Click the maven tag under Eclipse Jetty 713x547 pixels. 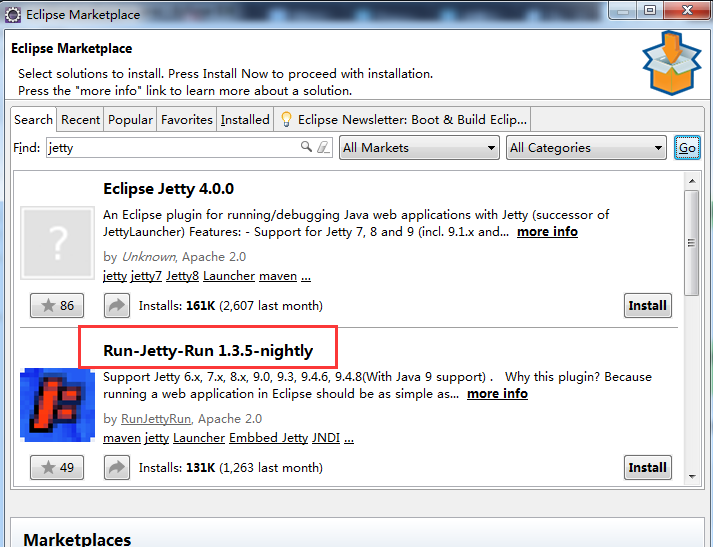pyautogui.click(x=278, y=276)
